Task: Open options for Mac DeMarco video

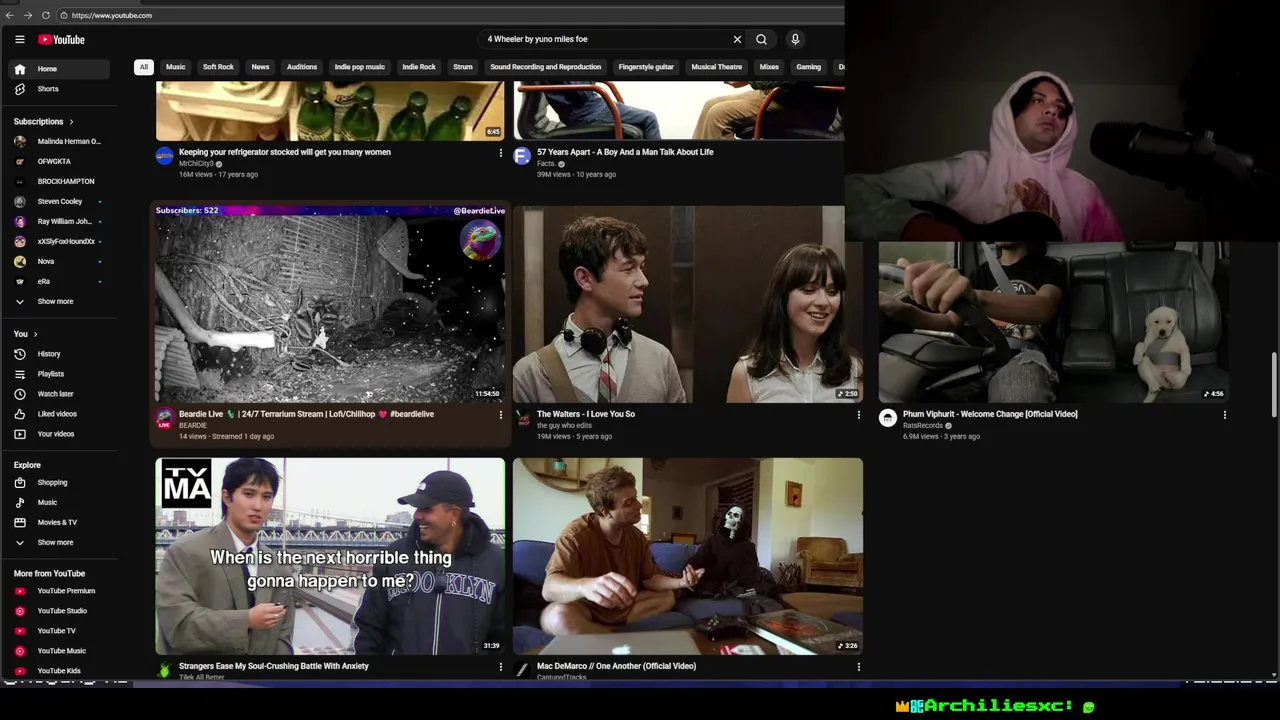Action: click(858, 667)
